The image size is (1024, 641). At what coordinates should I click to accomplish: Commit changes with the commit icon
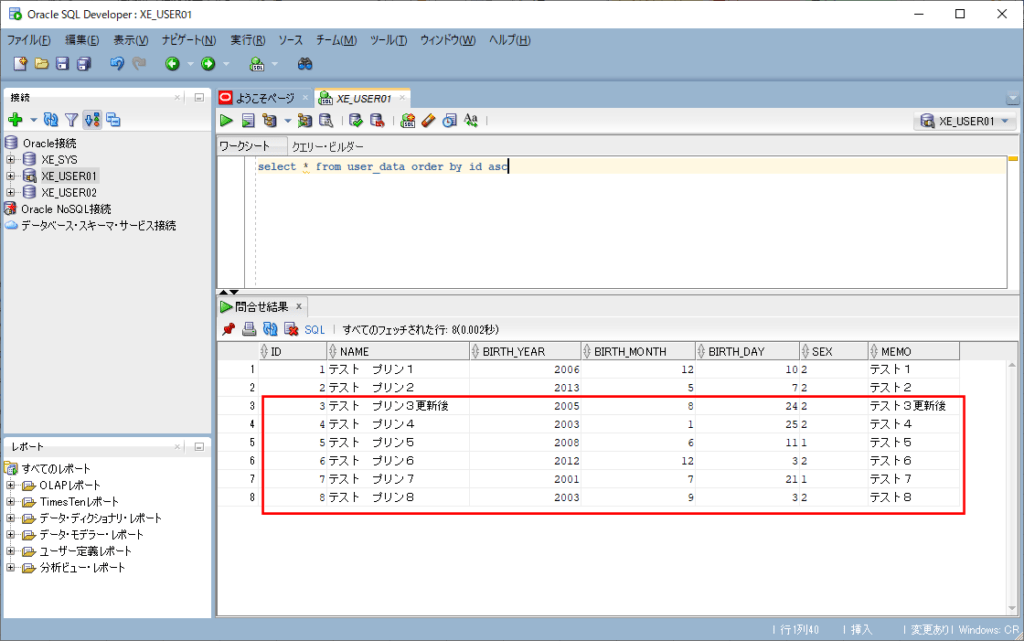355,121
